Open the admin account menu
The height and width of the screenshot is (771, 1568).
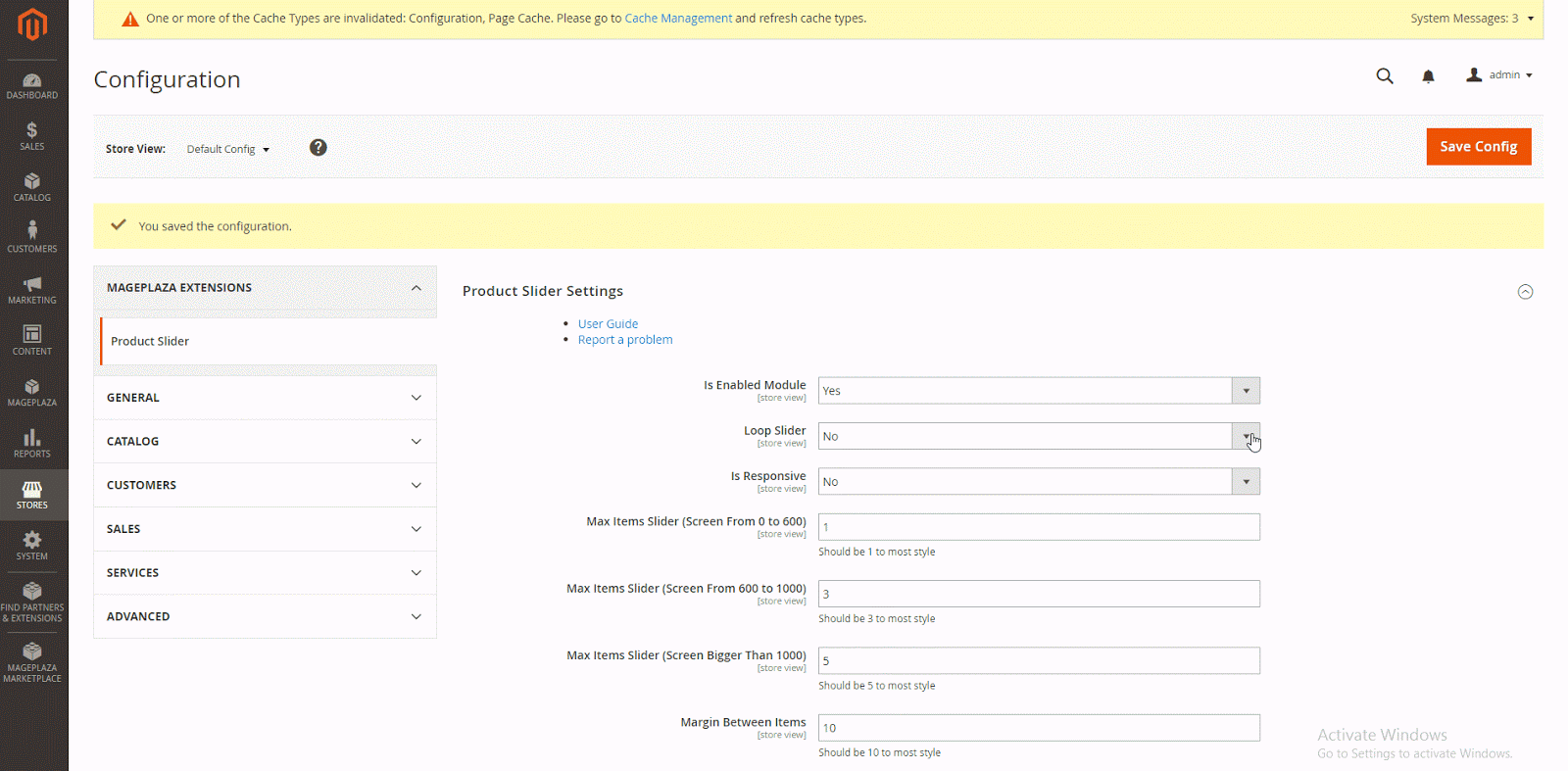[1499, 75]
